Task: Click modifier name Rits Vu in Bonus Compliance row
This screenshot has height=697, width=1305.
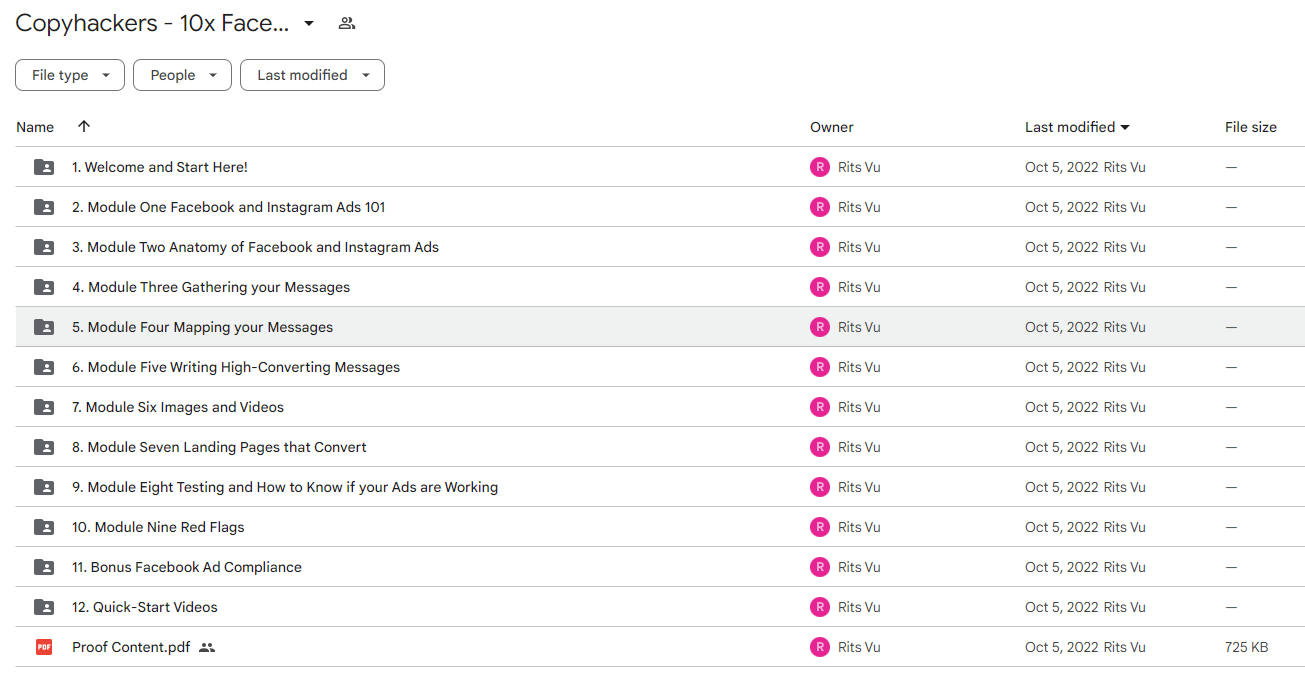Action: click(x=1125, y=567)
